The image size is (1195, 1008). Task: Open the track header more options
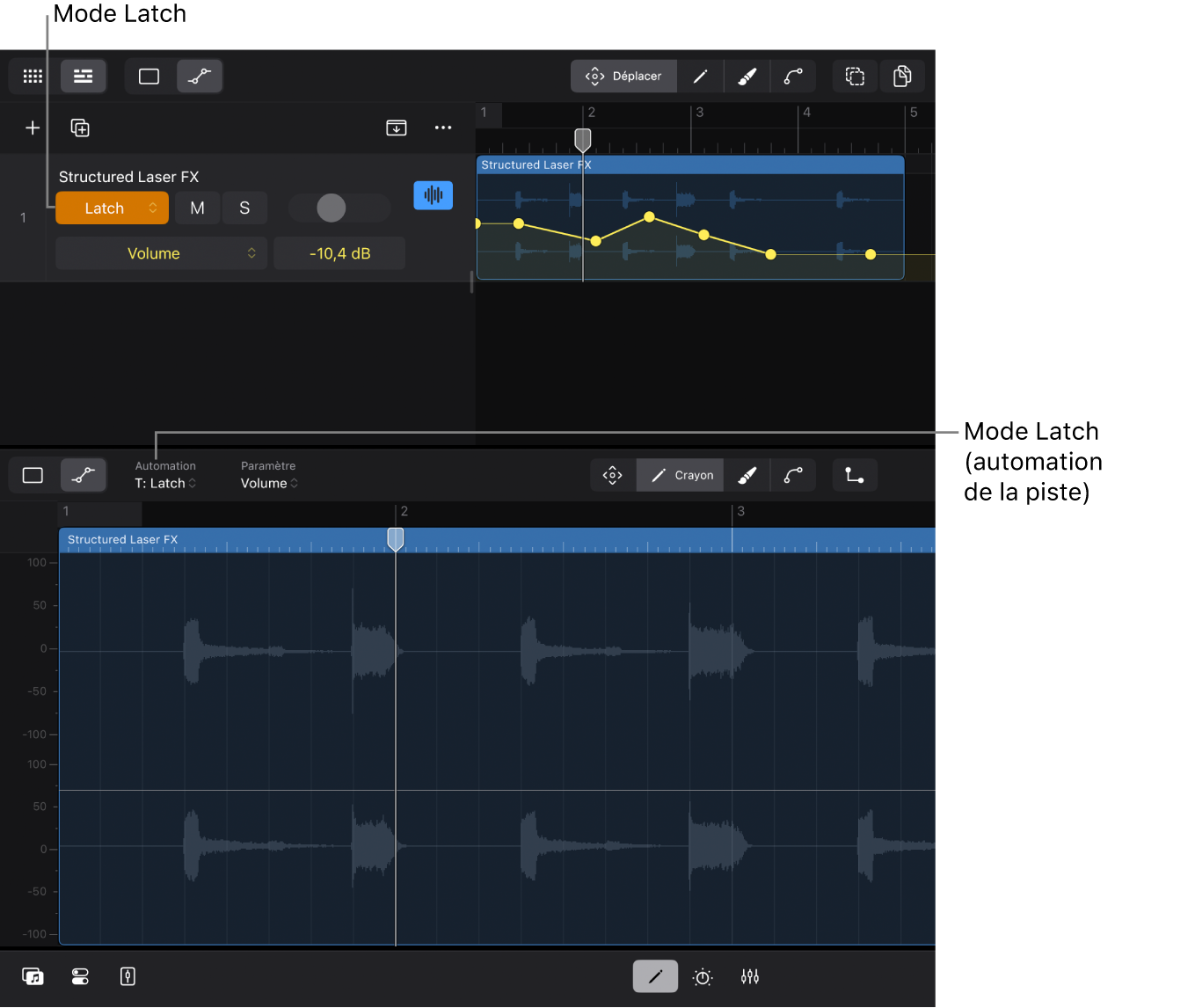click(443, 128)
